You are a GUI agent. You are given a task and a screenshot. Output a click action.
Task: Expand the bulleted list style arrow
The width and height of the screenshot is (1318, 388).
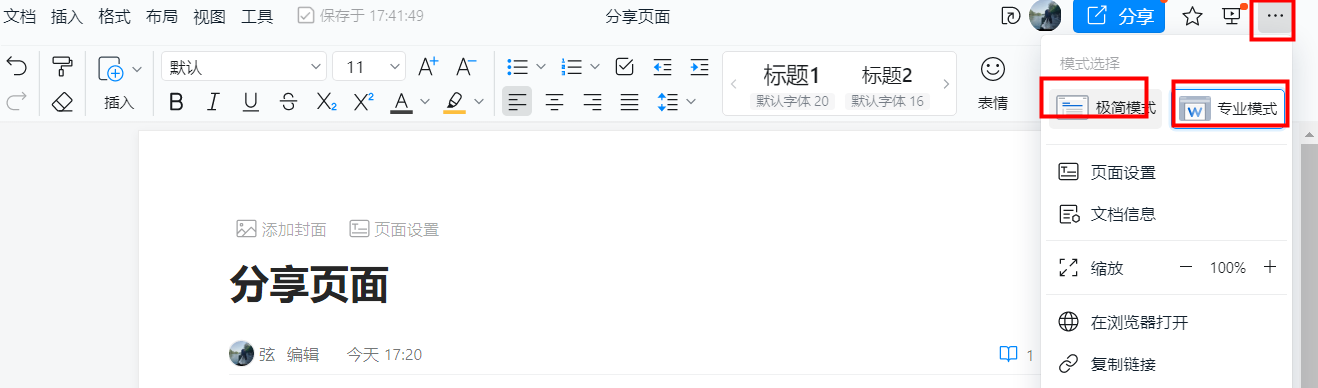tap(541, 67)
